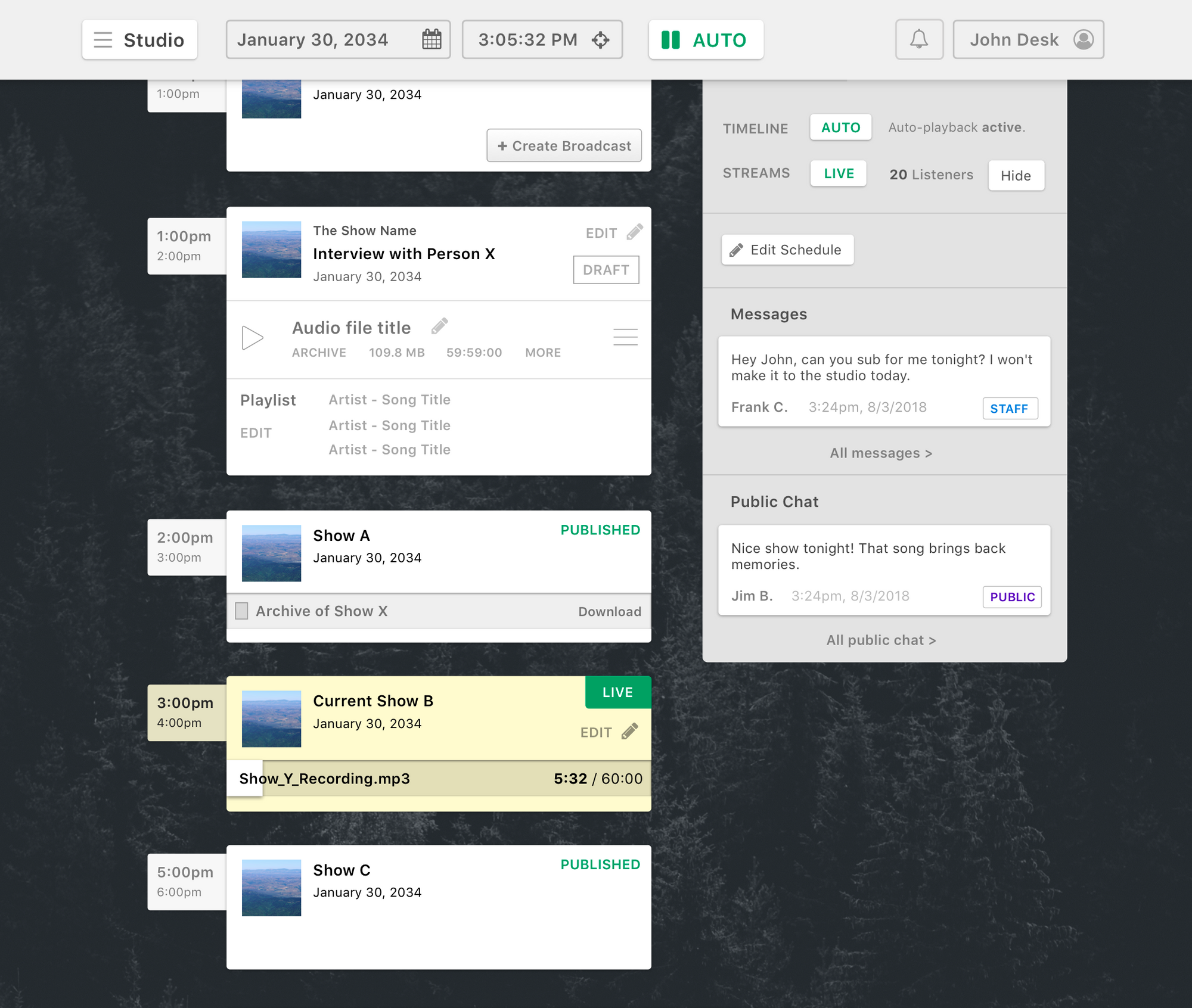The width and height of the screenshot is (1192, 1008).
Task: Select the 3:00pm - 4:00pm time slot
Action: 187,713
